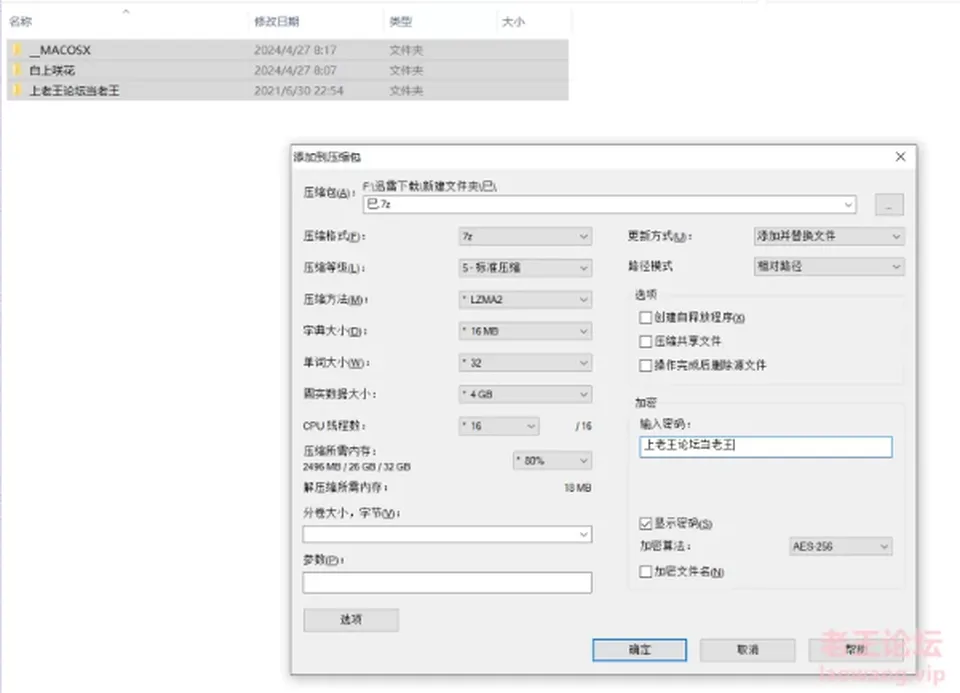Viewport: 960px width, 693px height.
Task: Open the 压缩等级 dropdown
Action: 525,268
